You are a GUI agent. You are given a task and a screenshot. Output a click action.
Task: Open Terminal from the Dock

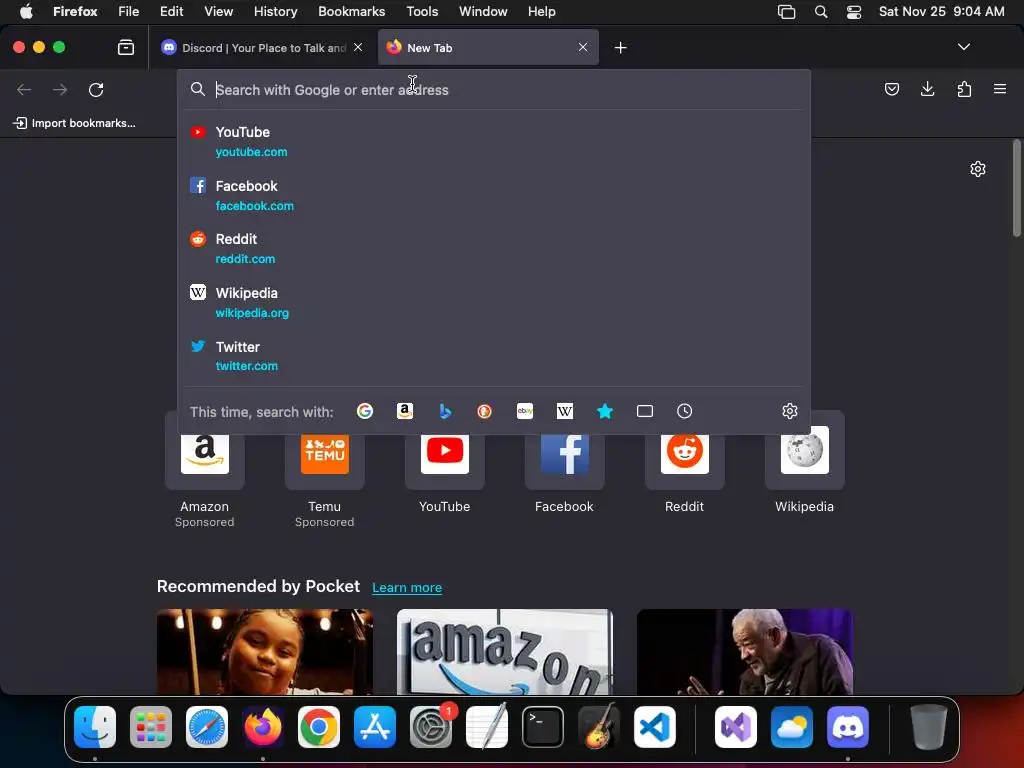[543, 727]
